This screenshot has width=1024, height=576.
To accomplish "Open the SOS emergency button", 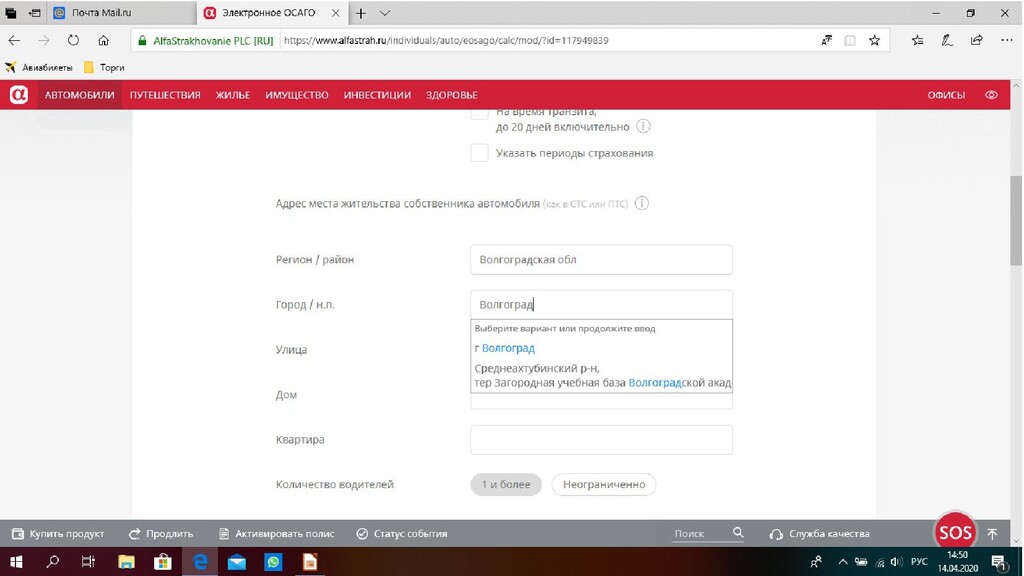I will point(955,532).
